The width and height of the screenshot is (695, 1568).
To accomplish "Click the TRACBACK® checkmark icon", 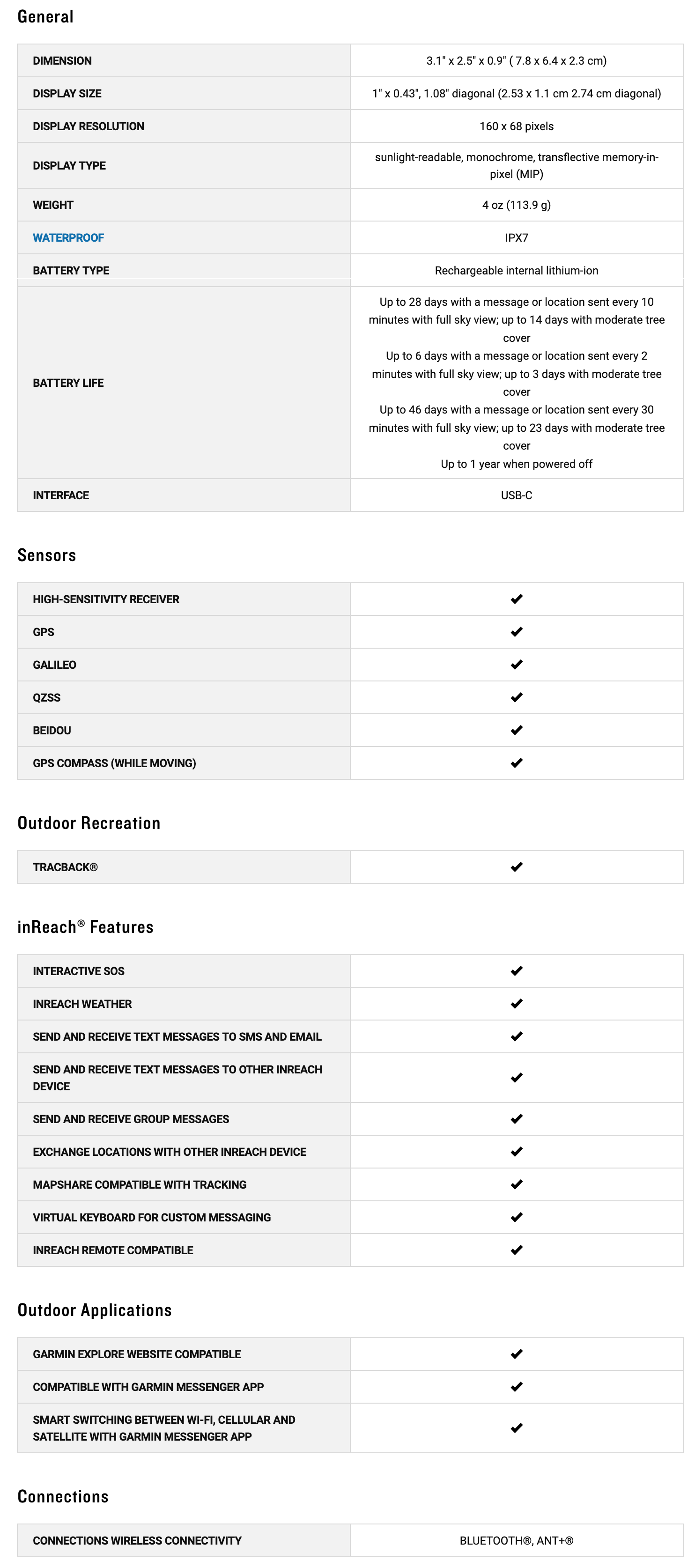I will coord(516,867).
